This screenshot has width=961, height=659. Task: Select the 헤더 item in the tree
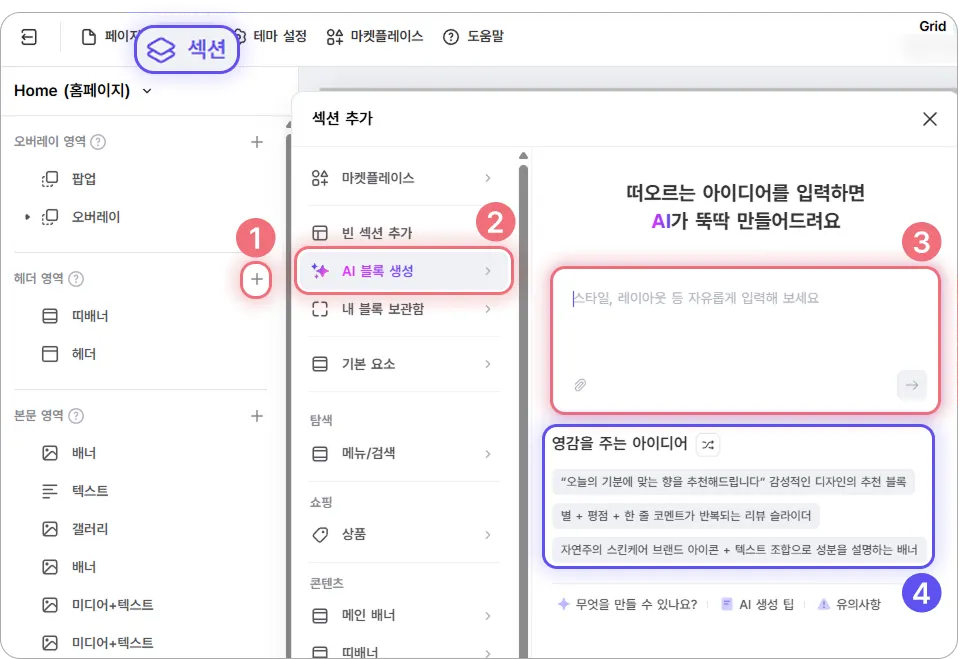[x=84, y=354]
